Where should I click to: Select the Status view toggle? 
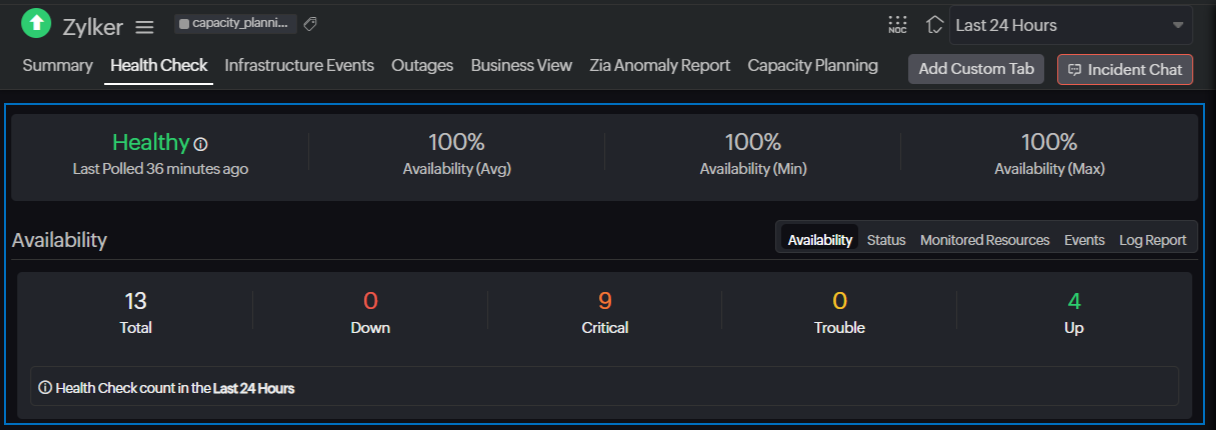tap(886, 240)
